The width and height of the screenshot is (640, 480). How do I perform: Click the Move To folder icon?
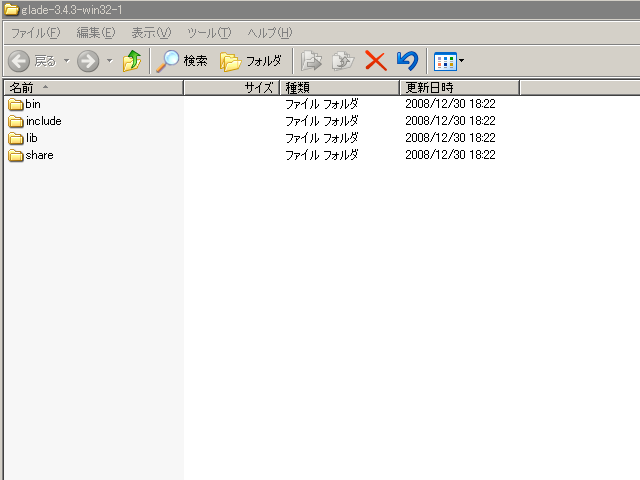(311, 61)
